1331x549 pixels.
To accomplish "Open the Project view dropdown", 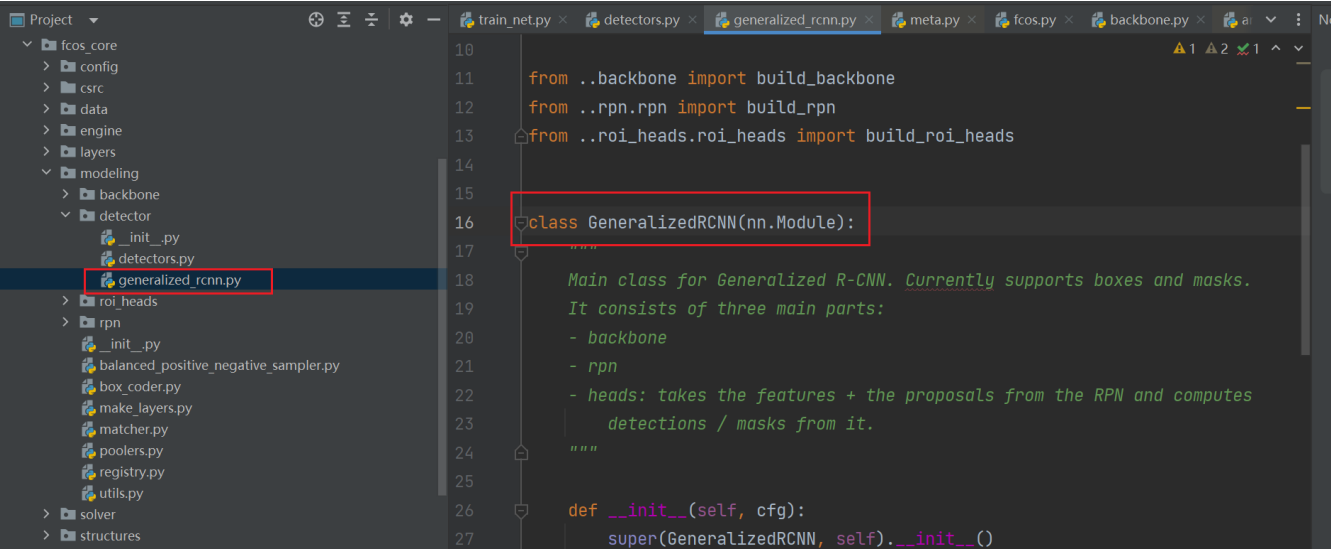I will click(93, 20).
